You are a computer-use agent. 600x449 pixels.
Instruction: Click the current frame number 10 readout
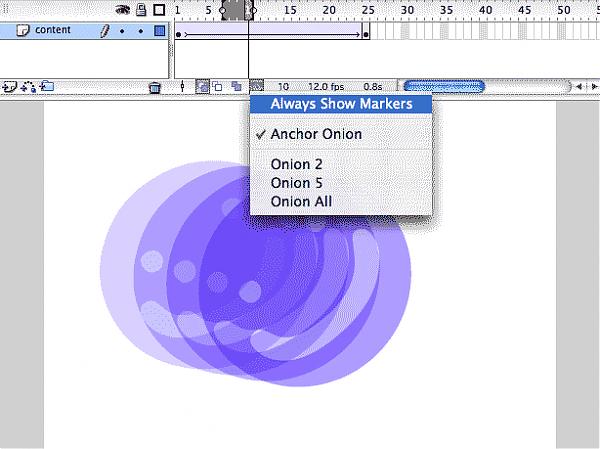(x=284, y=87)
